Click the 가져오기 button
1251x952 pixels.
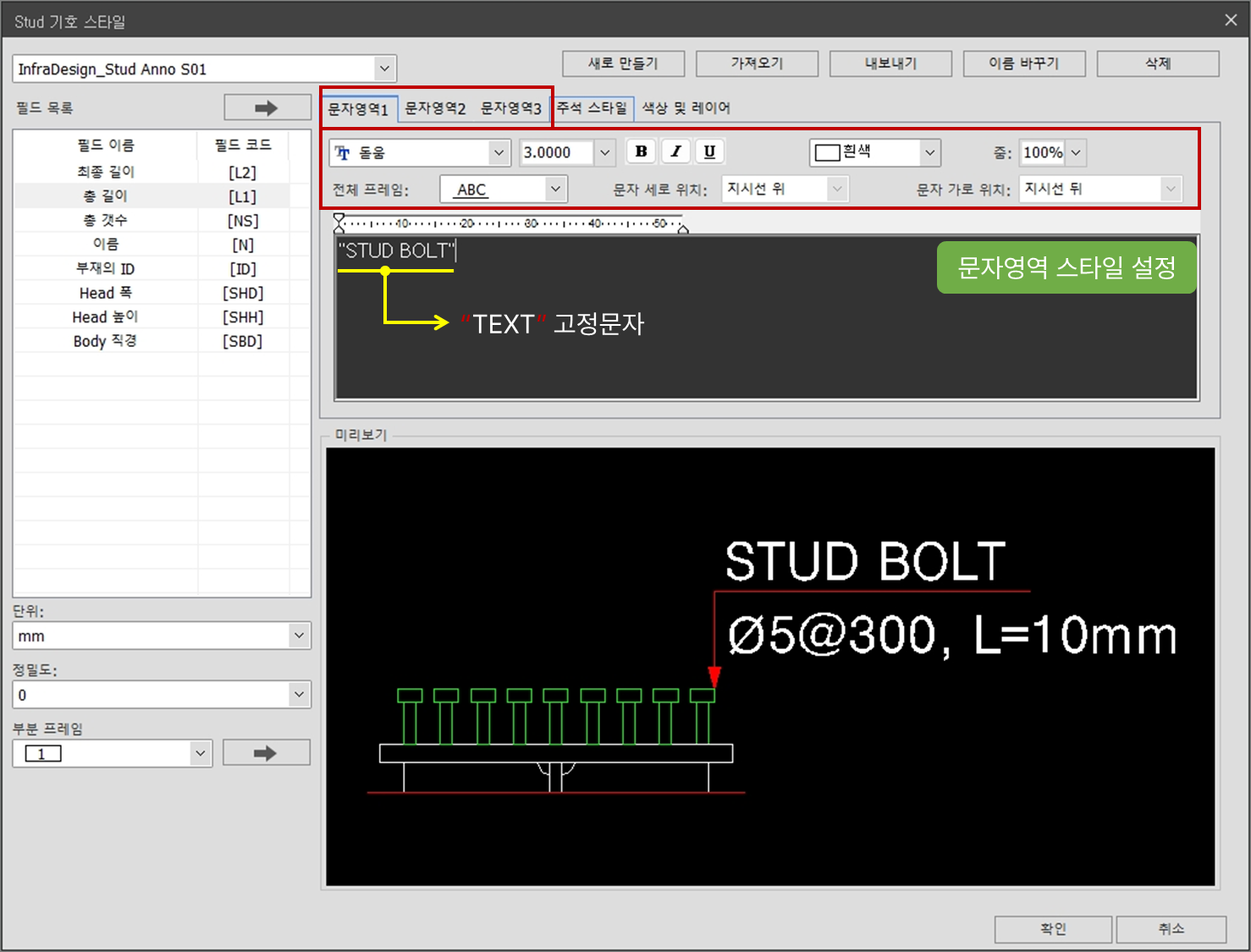757,63
